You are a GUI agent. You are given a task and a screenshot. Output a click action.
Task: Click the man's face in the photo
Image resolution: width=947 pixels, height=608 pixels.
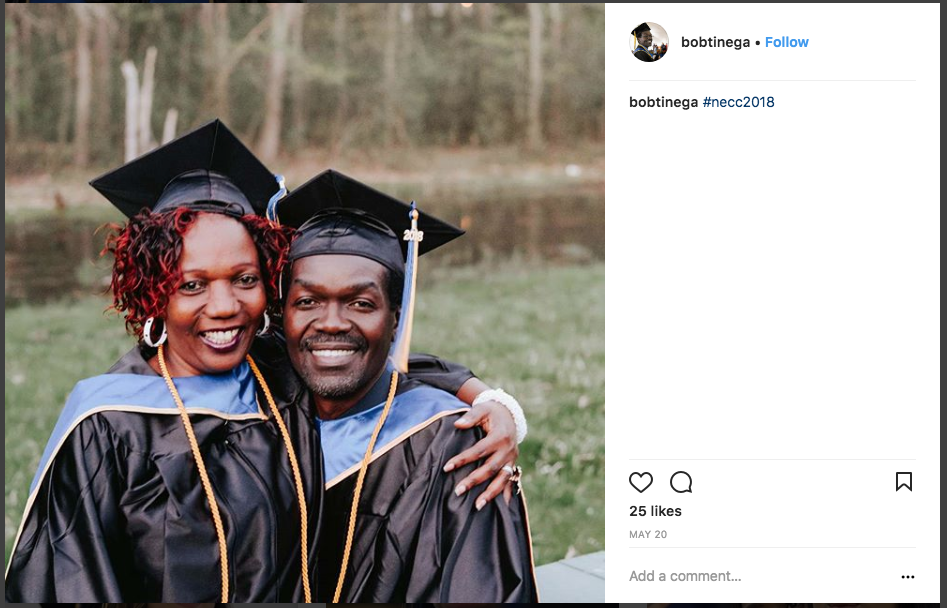(x=336, y=326)
